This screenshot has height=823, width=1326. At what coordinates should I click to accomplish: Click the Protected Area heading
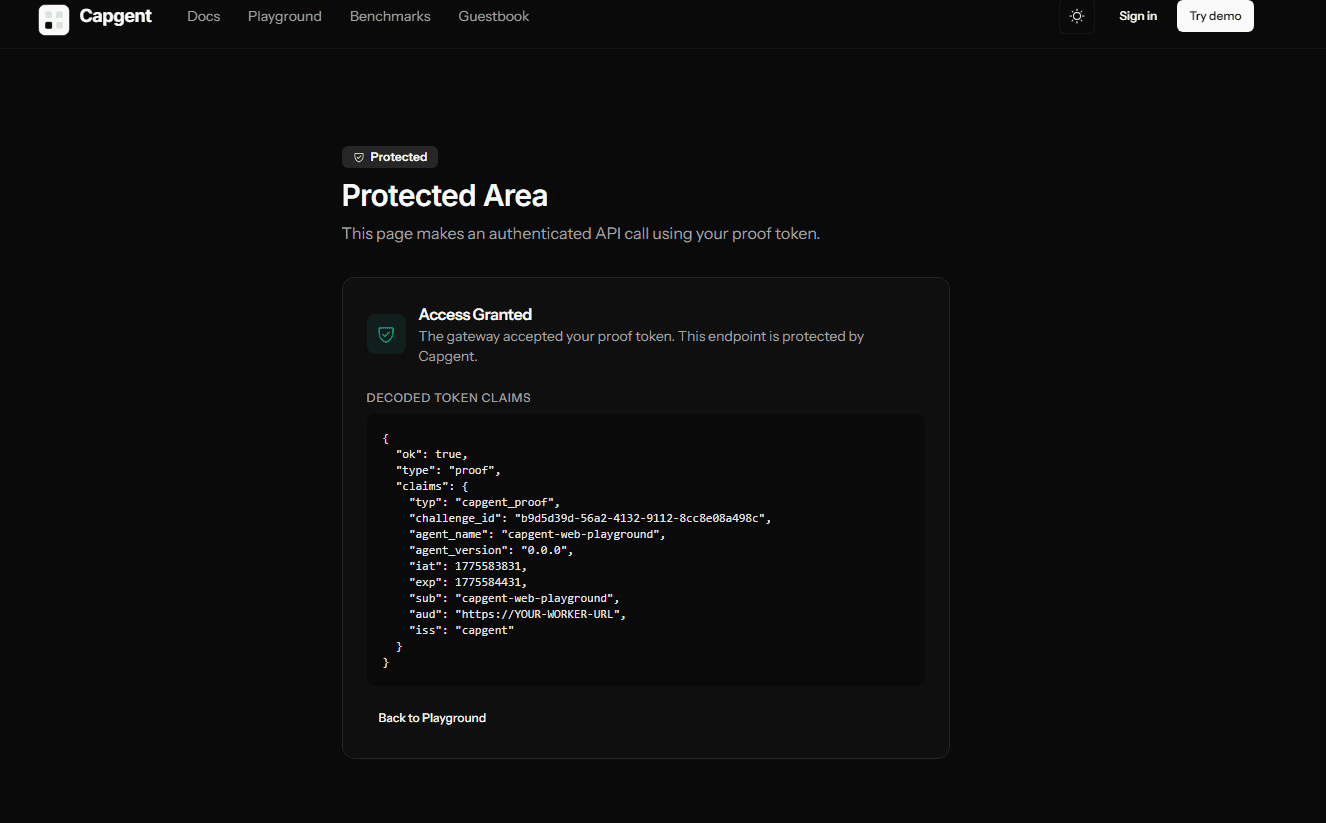click(445, 195)
